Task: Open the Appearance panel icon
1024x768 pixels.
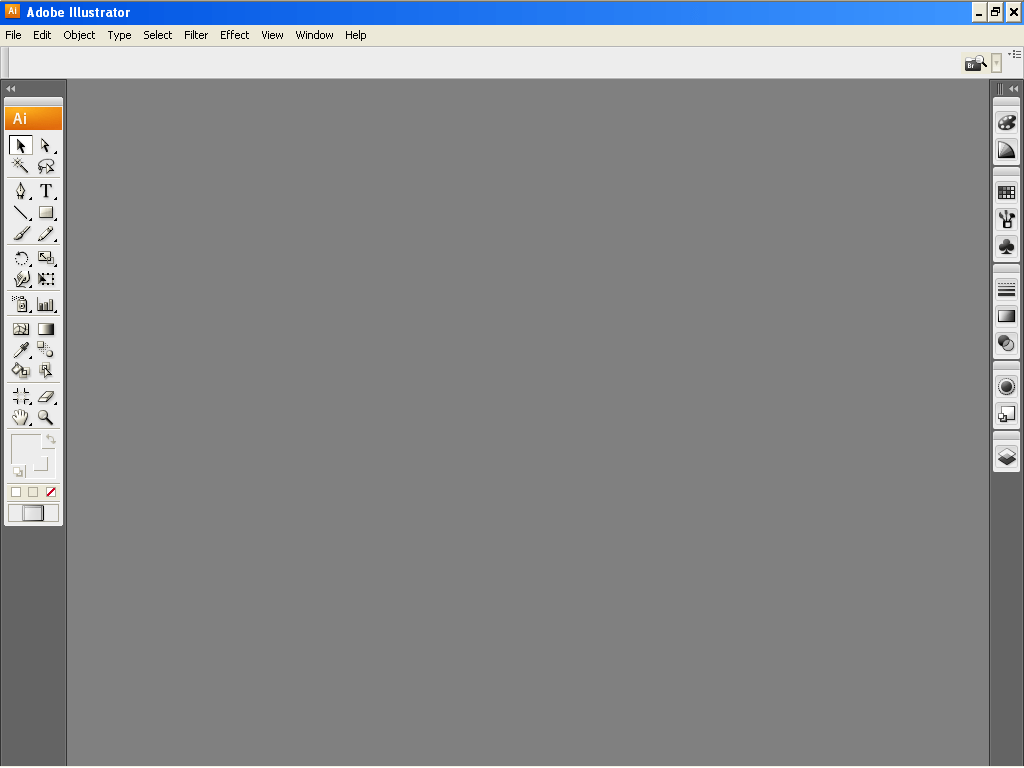Action: tap(1006, 387)
